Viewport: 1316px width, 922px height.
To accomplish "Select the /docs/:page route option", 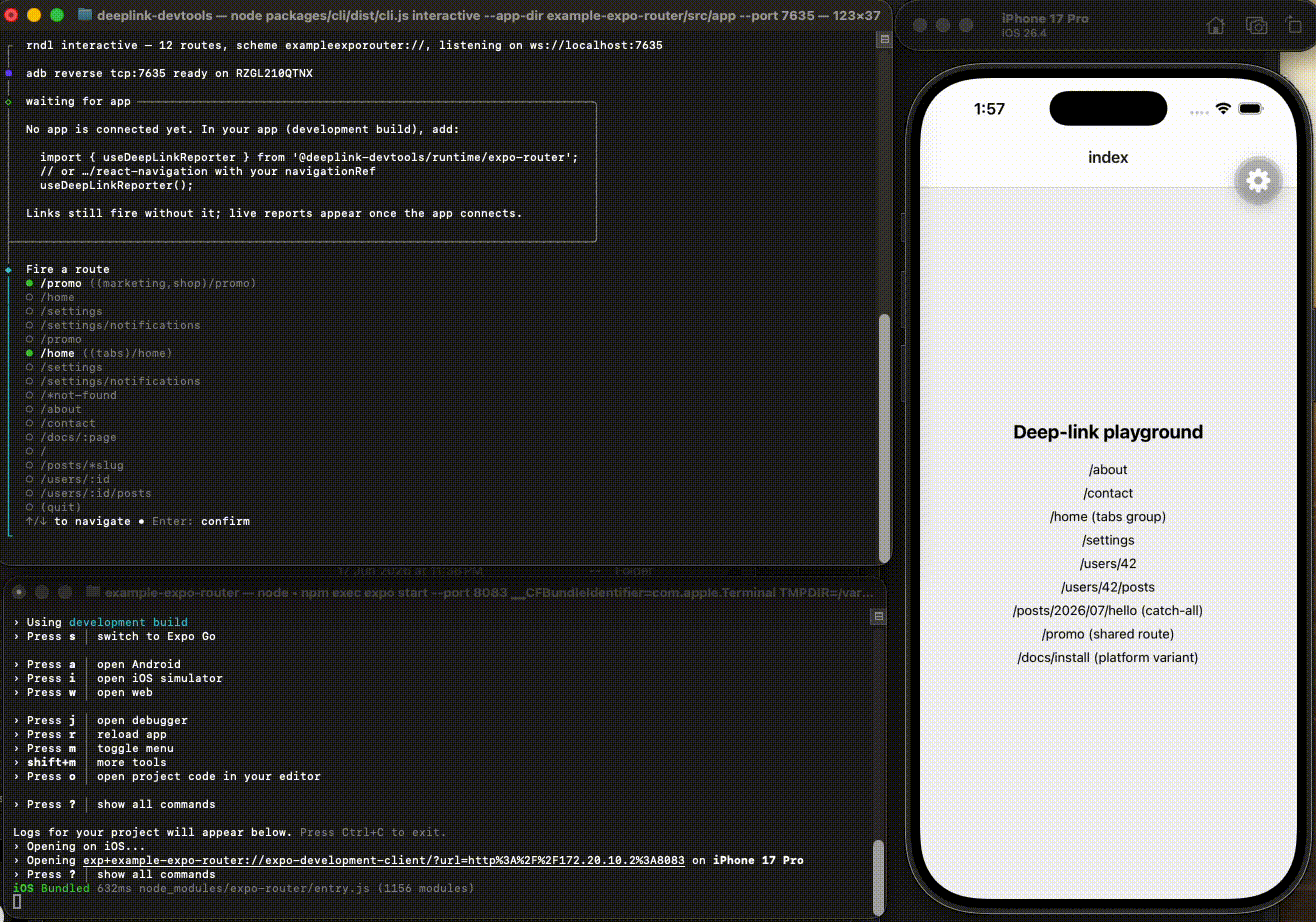I will tap(71, 437).
